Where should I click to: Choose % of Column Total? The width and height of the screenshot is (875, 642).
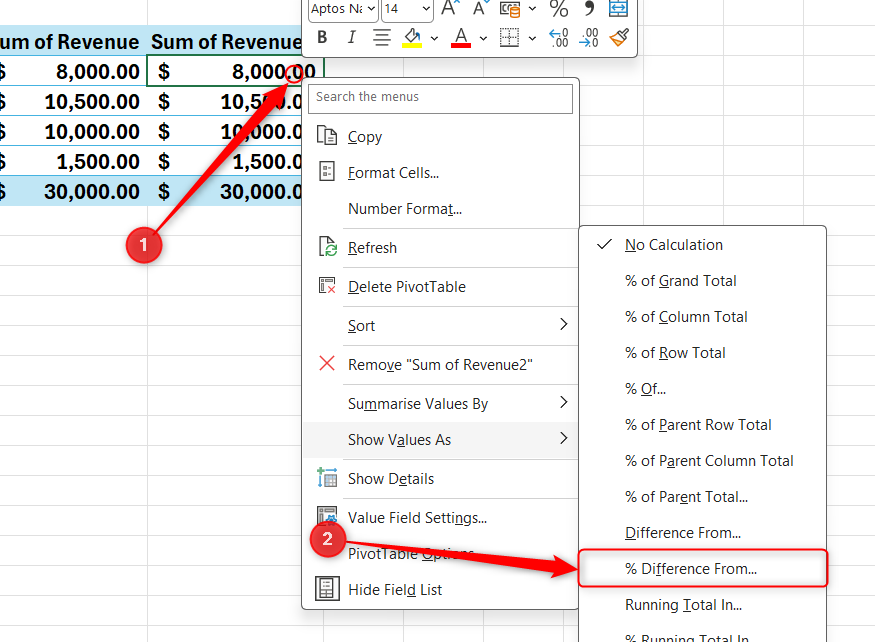703,317
